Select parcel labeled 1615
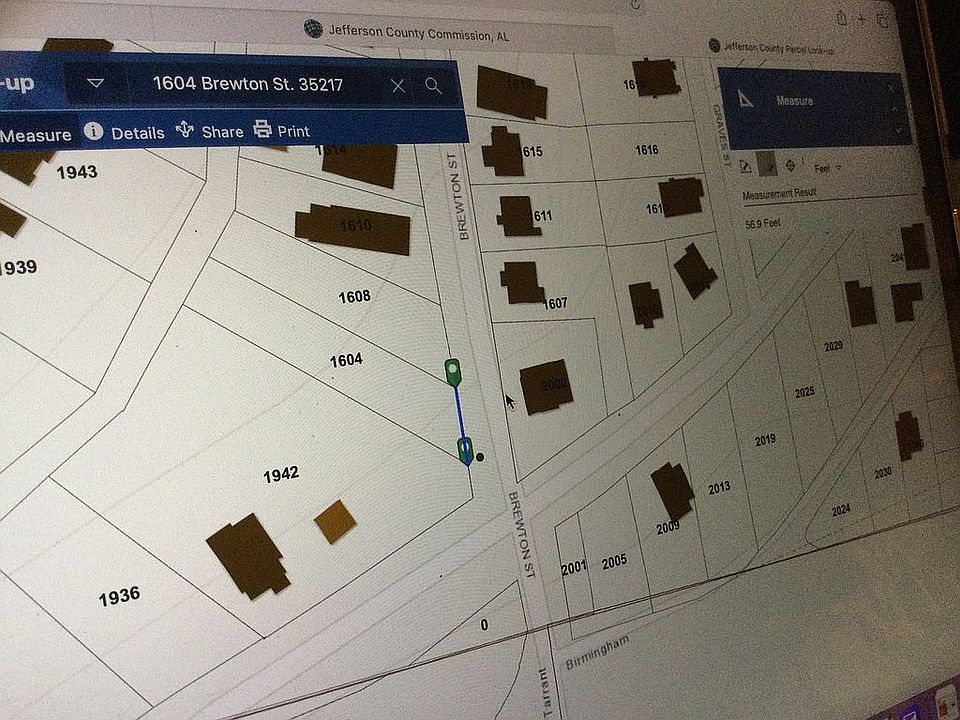 531,151
